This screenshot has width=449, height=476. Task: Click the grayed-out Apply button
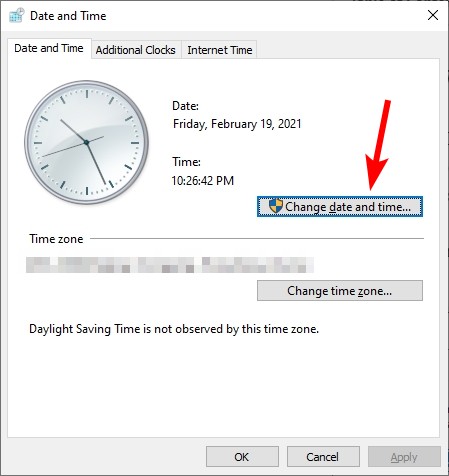click(404, 457)
